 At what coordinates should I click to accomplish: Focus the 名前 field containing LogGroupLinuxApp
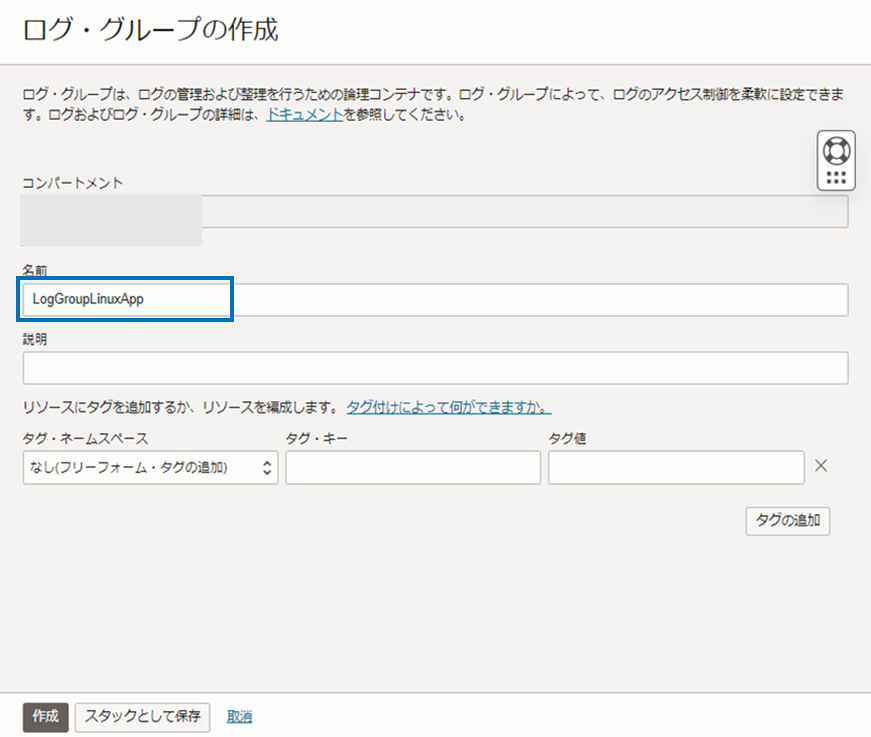click(436, 300)
